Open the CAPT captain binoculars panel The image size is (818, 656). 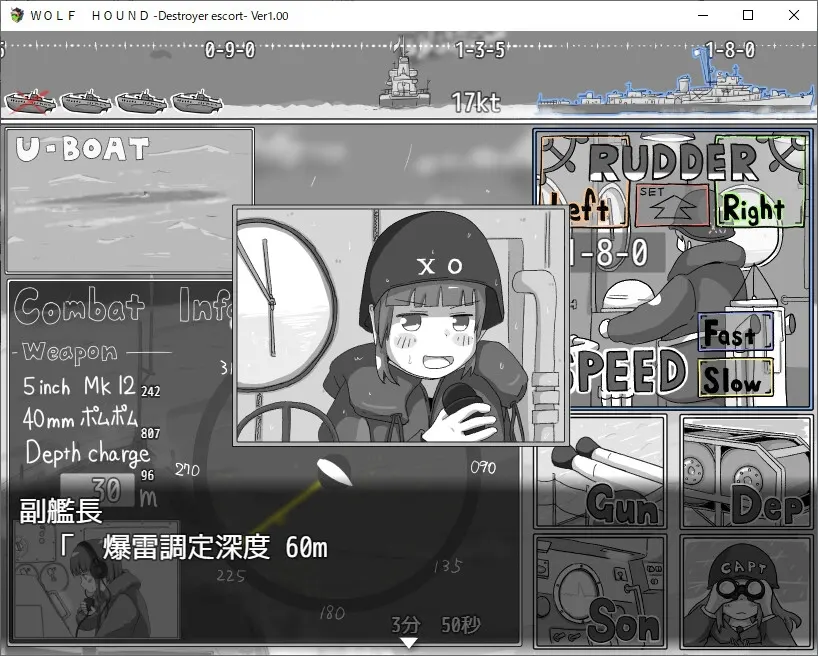(x=746, y=591)
